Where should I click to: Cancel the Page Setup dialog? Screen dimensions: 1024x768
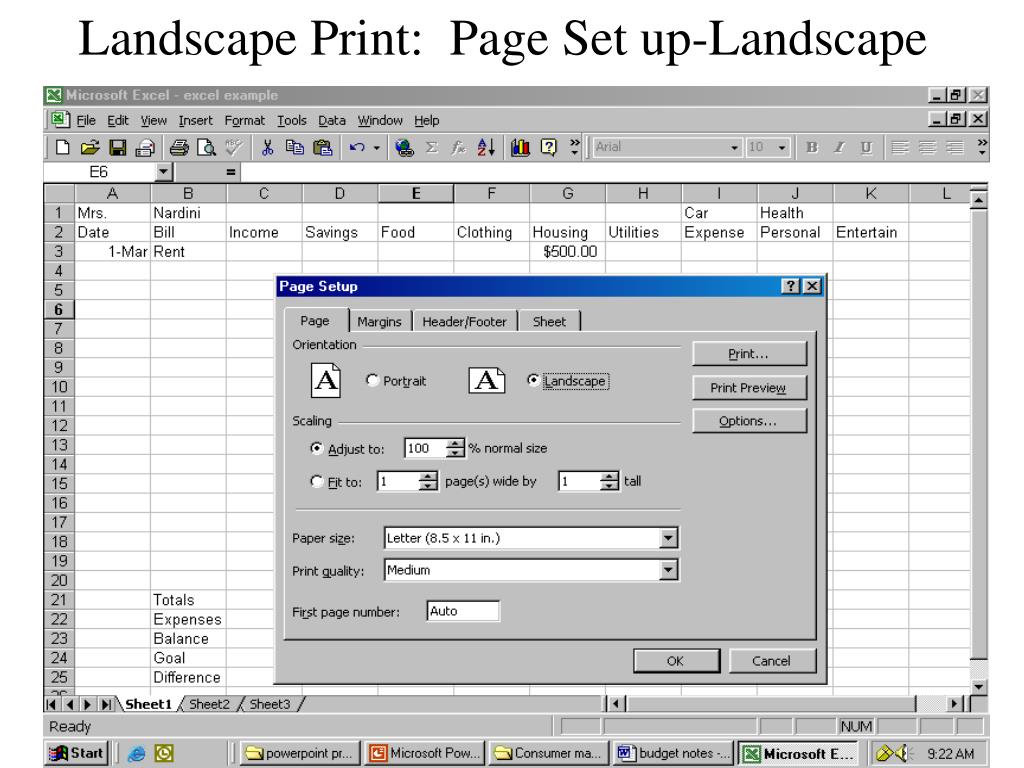772,661
